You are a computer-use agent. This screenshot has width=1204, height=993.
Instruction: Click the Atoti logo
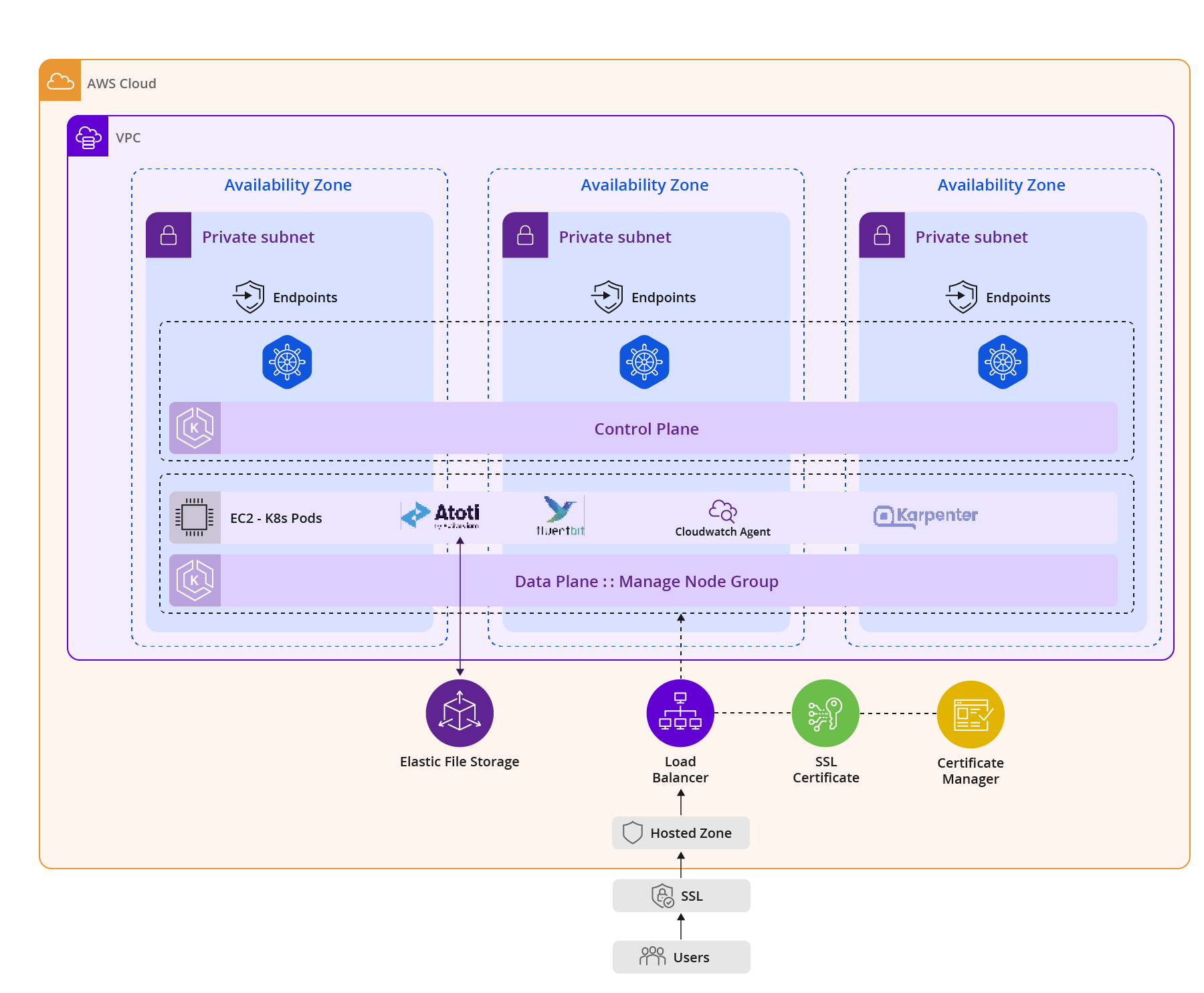pyautogui.click(x=440, y=516)
